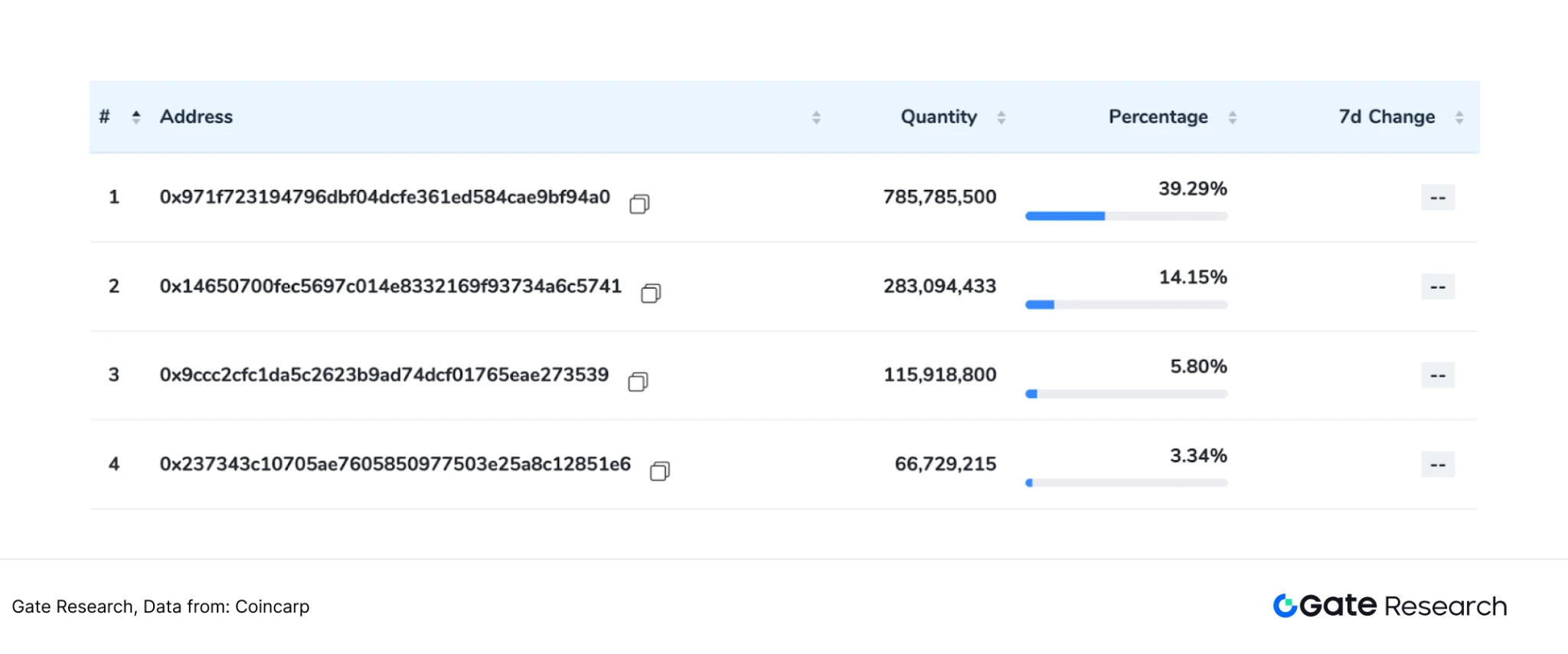Click the Gate Research logo
This screenshot has height=654, width=1568.
pos(1390,606)
